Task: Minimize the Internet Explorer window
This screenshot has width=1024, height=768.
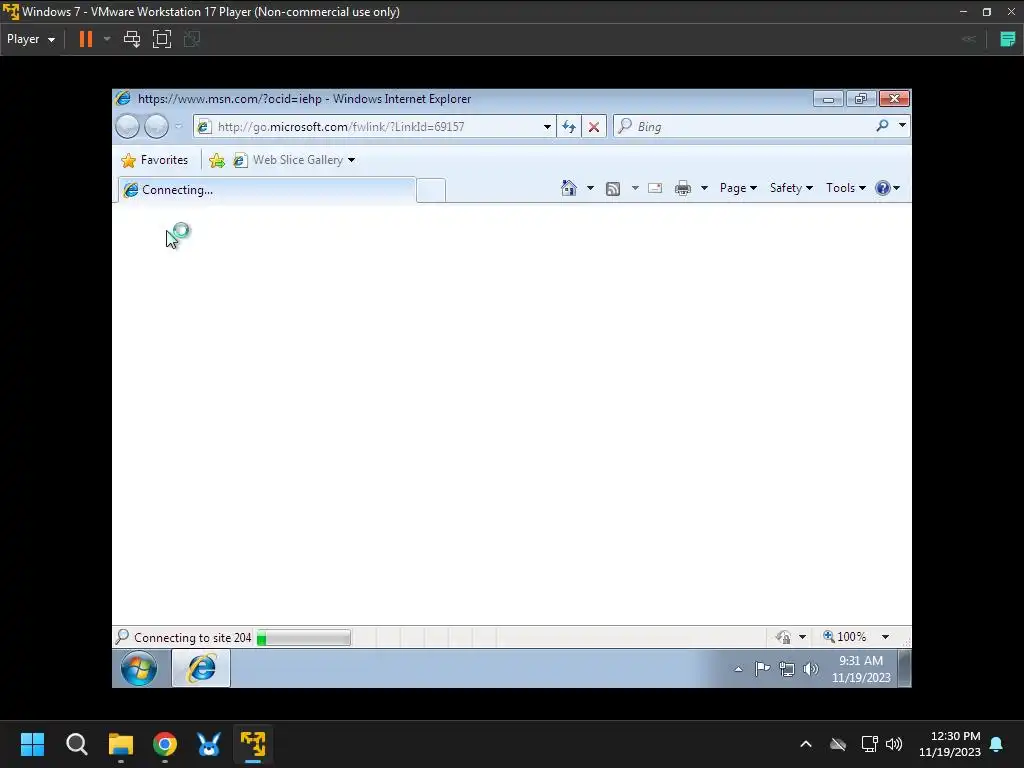Action: [828, 99]
